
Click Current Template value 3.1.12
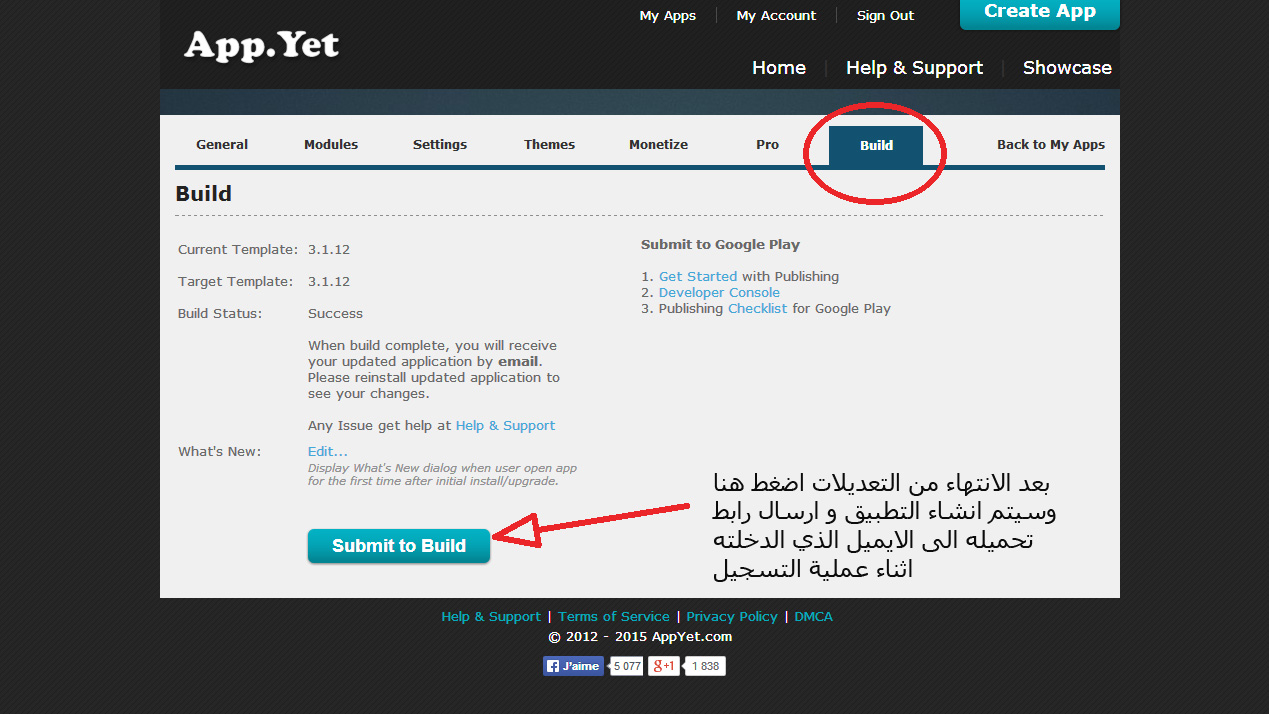point(329,250)
